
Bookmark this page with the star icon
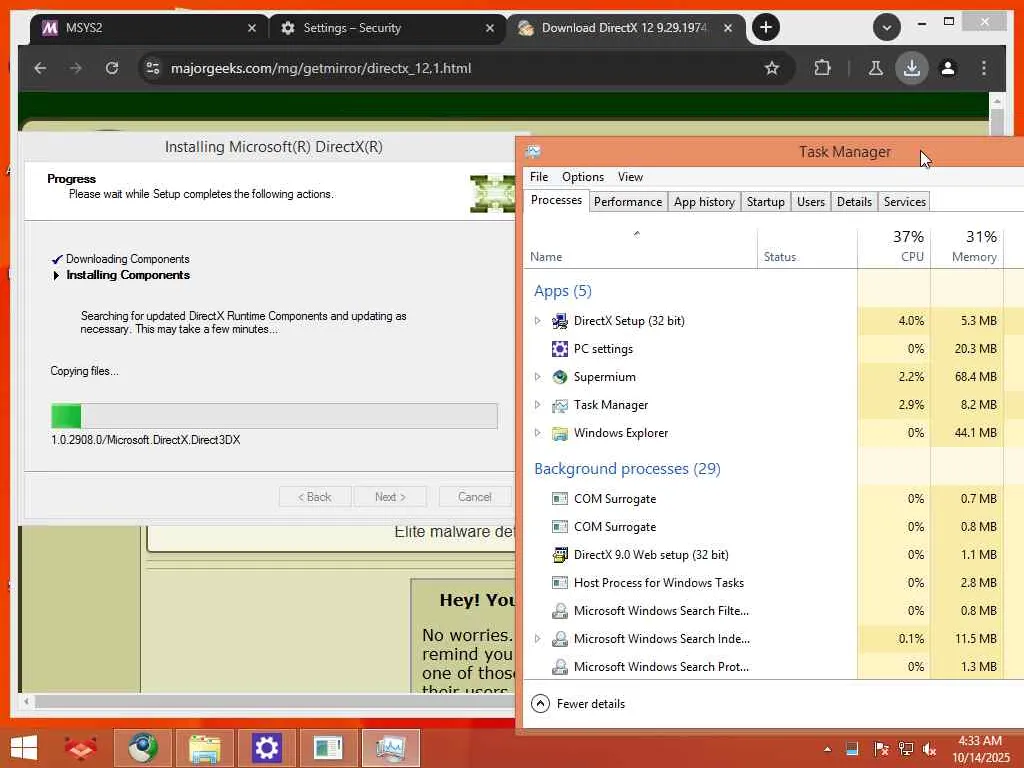[x=772, y=68]
